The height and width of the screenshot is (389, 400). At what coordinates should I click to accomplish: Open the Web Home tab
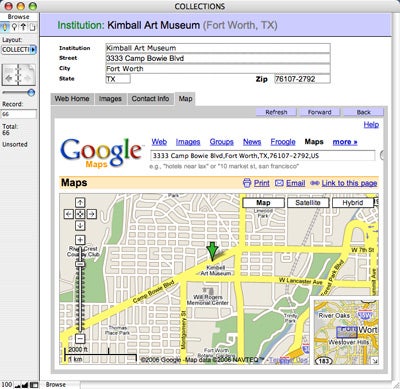tap(72, 99)
